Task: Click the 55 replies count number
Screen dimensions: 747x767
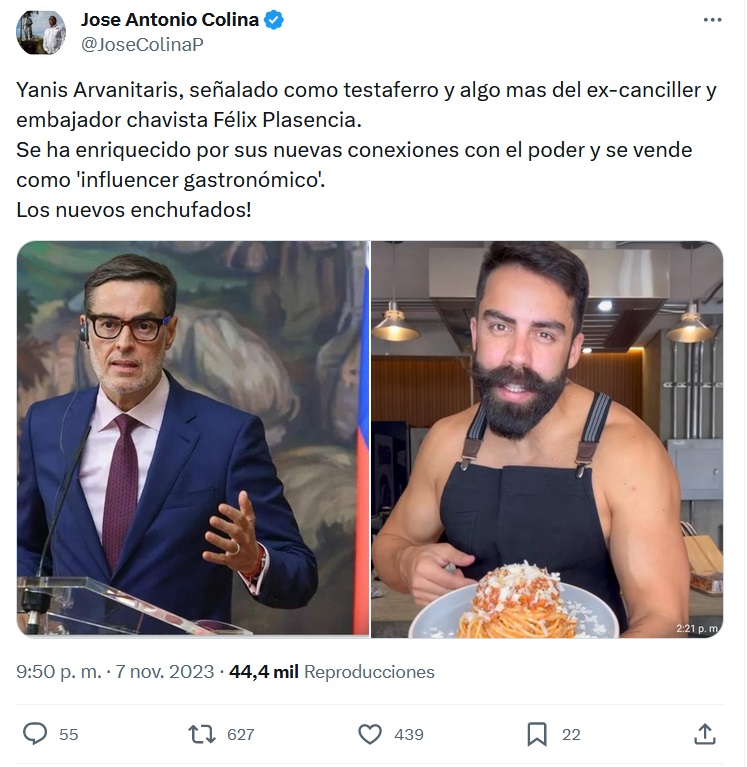Action: [x=68, y=734]
